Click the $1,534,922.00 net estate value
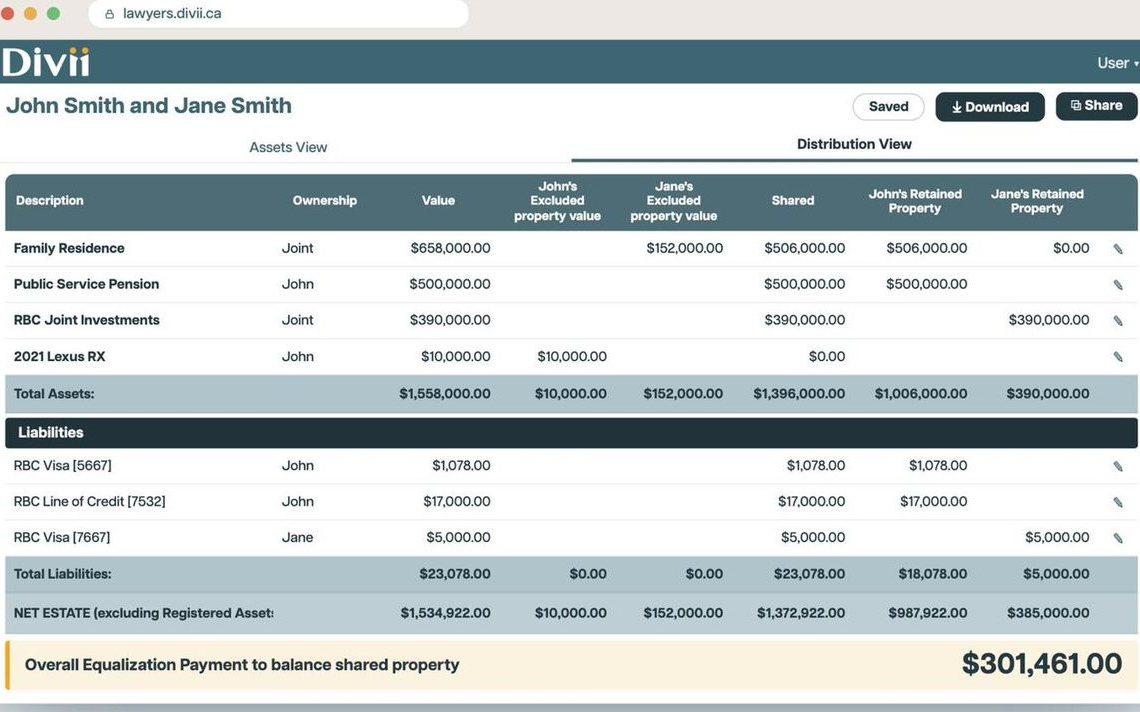Viewport: 1140px width, 712px height. [445, 613]
